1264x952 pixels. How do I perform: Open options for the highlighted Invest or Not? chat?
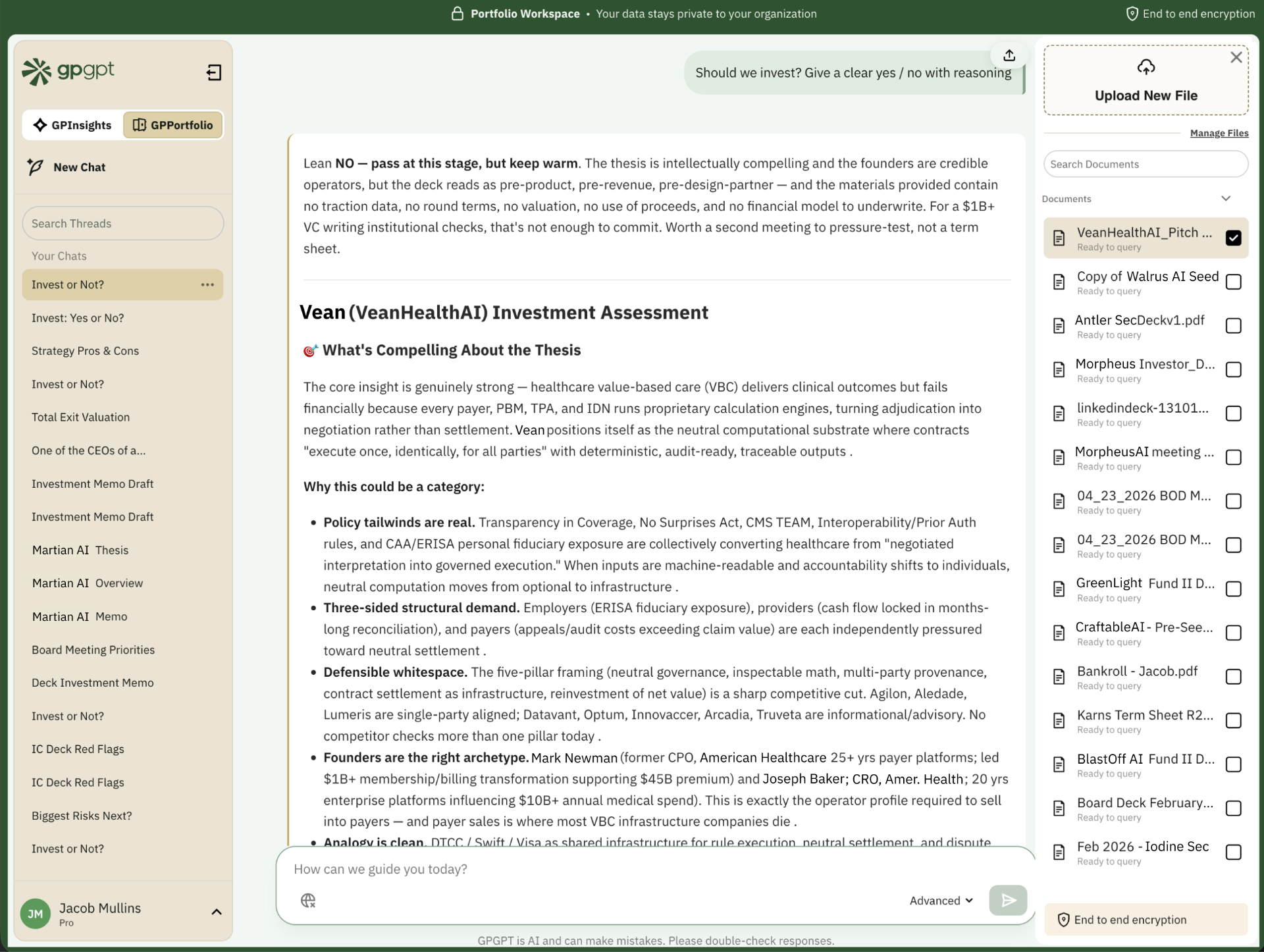coord(207,284)
